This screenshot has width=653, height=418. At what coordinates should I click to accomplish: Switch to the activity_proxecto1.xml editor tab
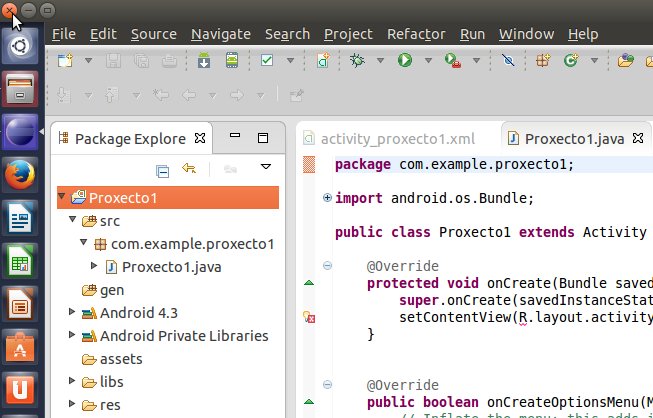[390, 139]
